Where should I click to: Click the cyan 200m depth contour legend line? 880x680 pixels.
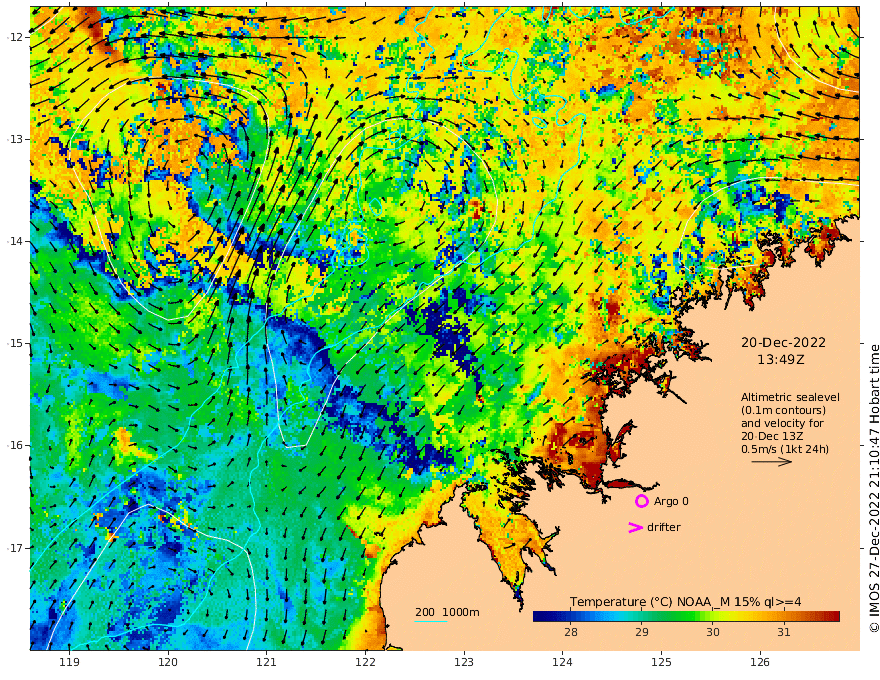(430, 621)
